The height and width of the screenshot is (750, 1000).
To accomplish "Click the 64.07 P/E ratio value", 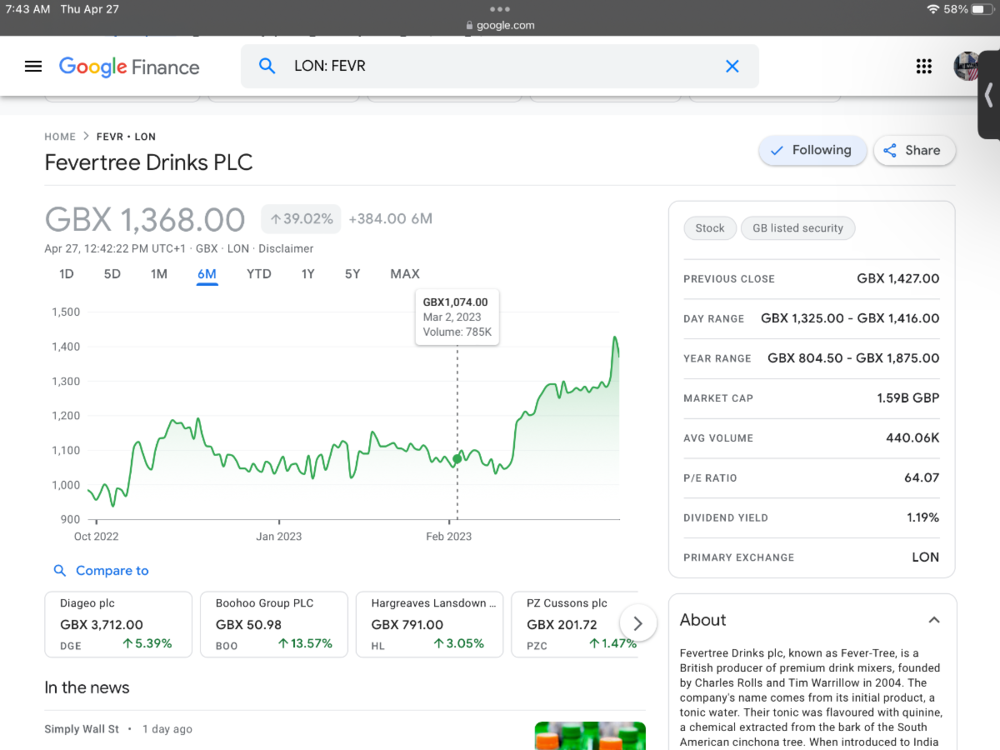I will click(922, 478).
